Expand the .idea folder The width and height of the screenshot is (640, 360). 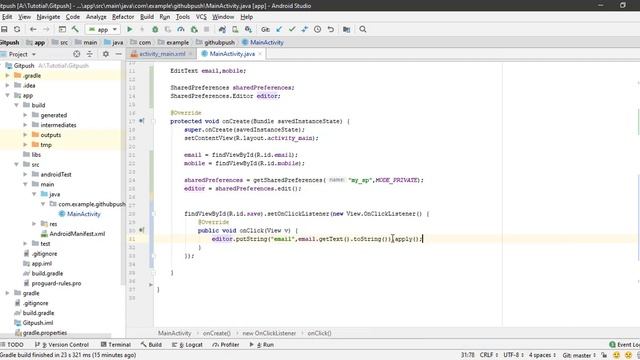click(7, 85)
